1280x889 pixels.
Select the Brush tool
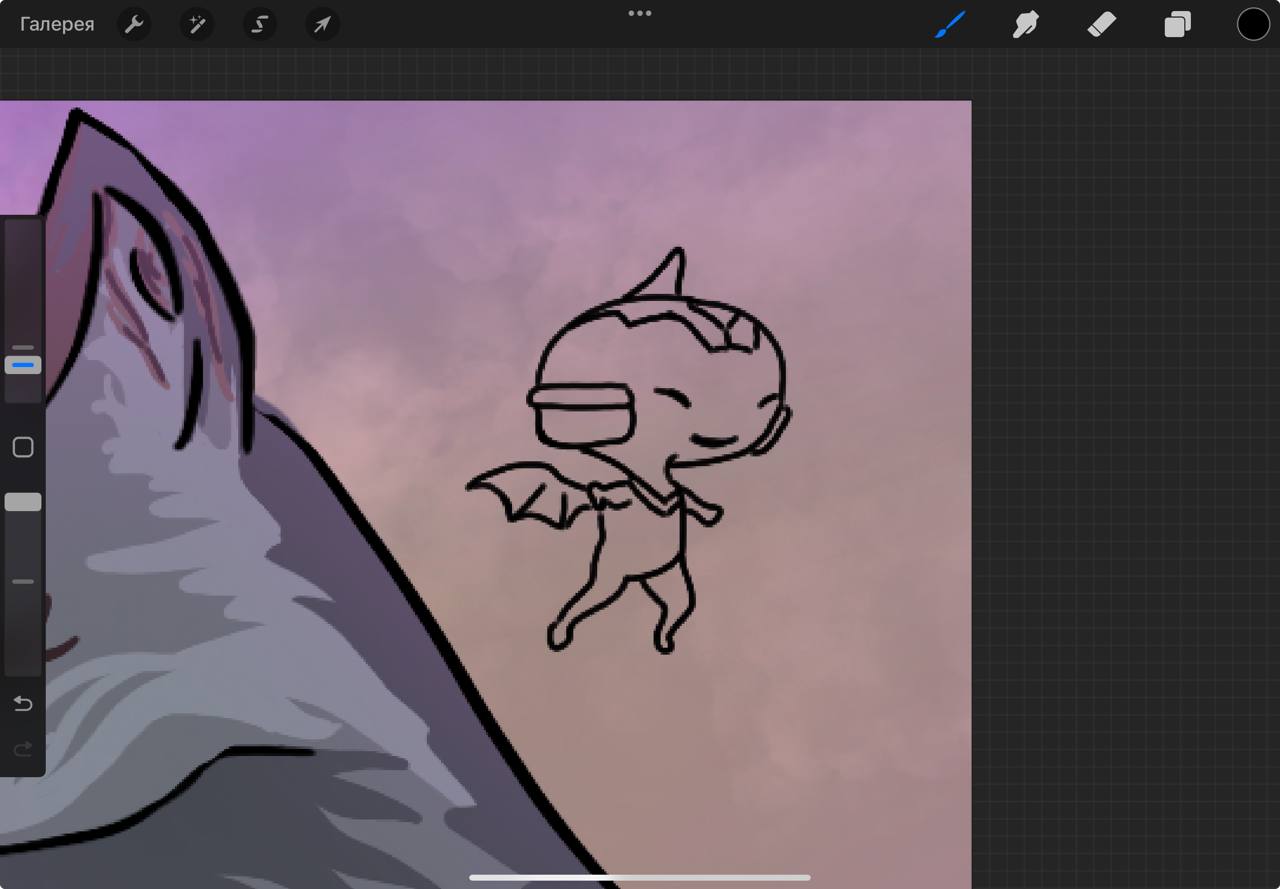coord(950,24)
